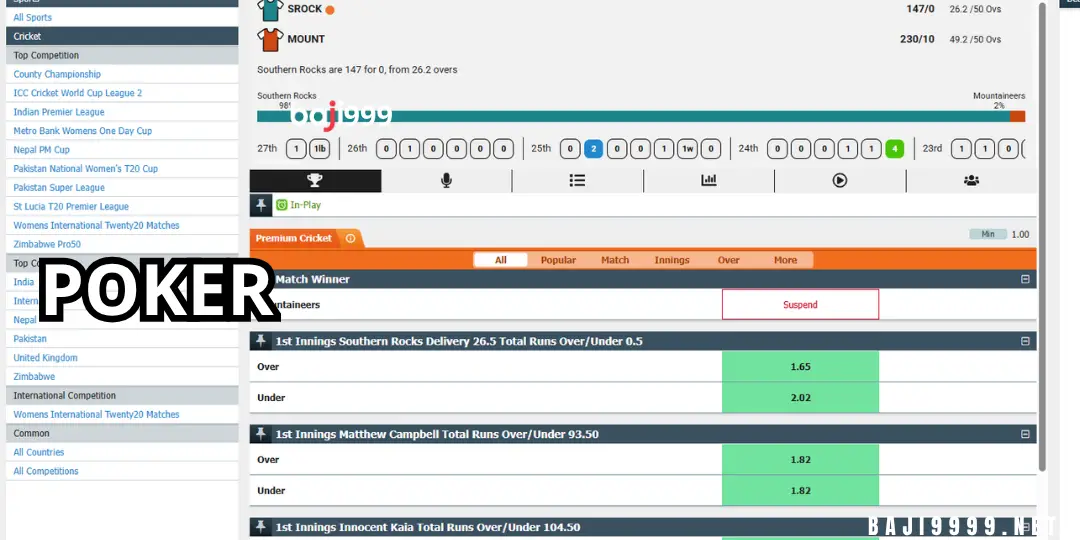Open Nepal PM Cup link
Screen dimensions: 1080x540
coord(41,149)
